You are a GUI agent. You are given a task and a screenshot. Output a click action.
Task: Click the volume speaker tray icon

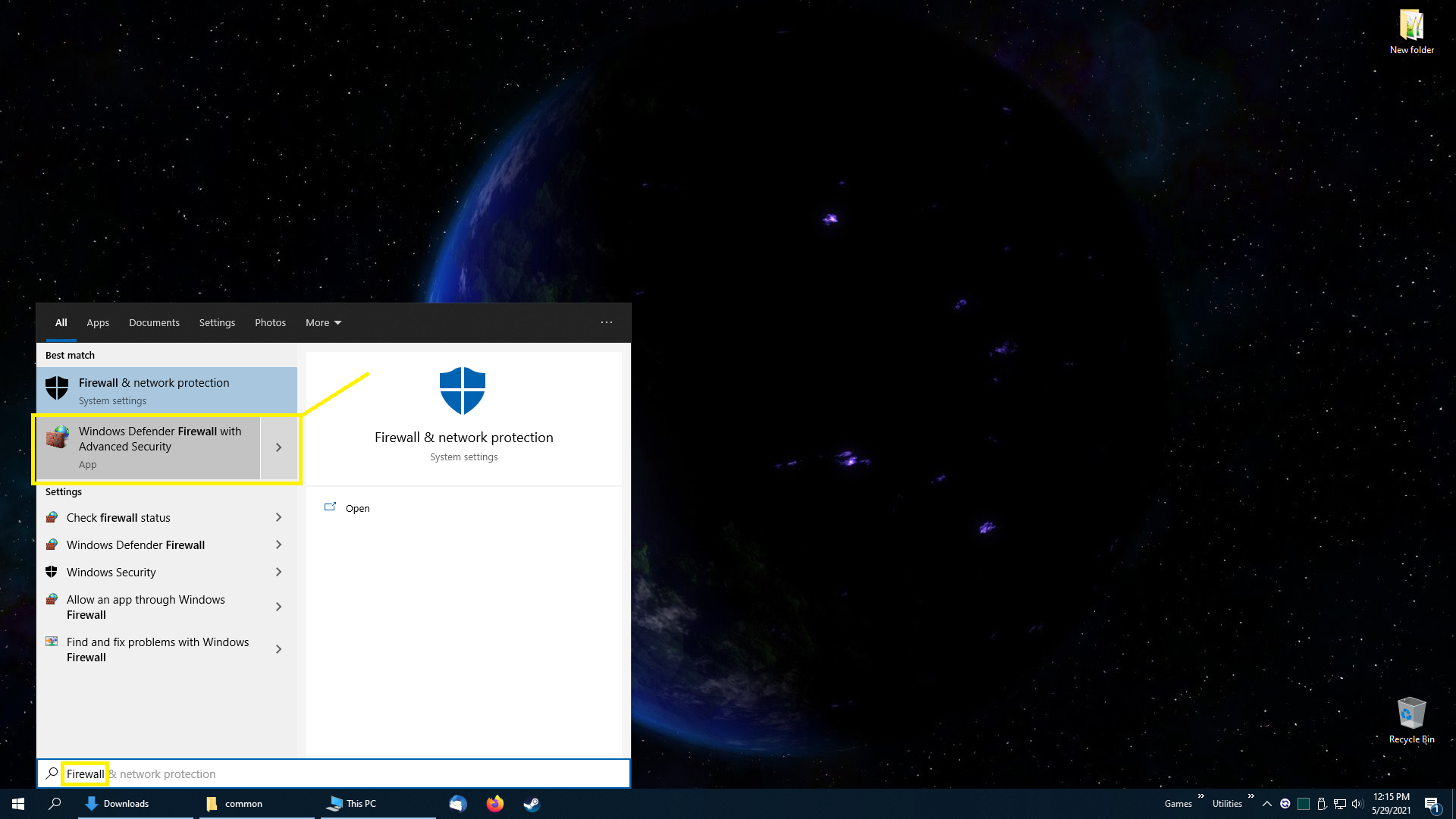[x=1357, y=804]
